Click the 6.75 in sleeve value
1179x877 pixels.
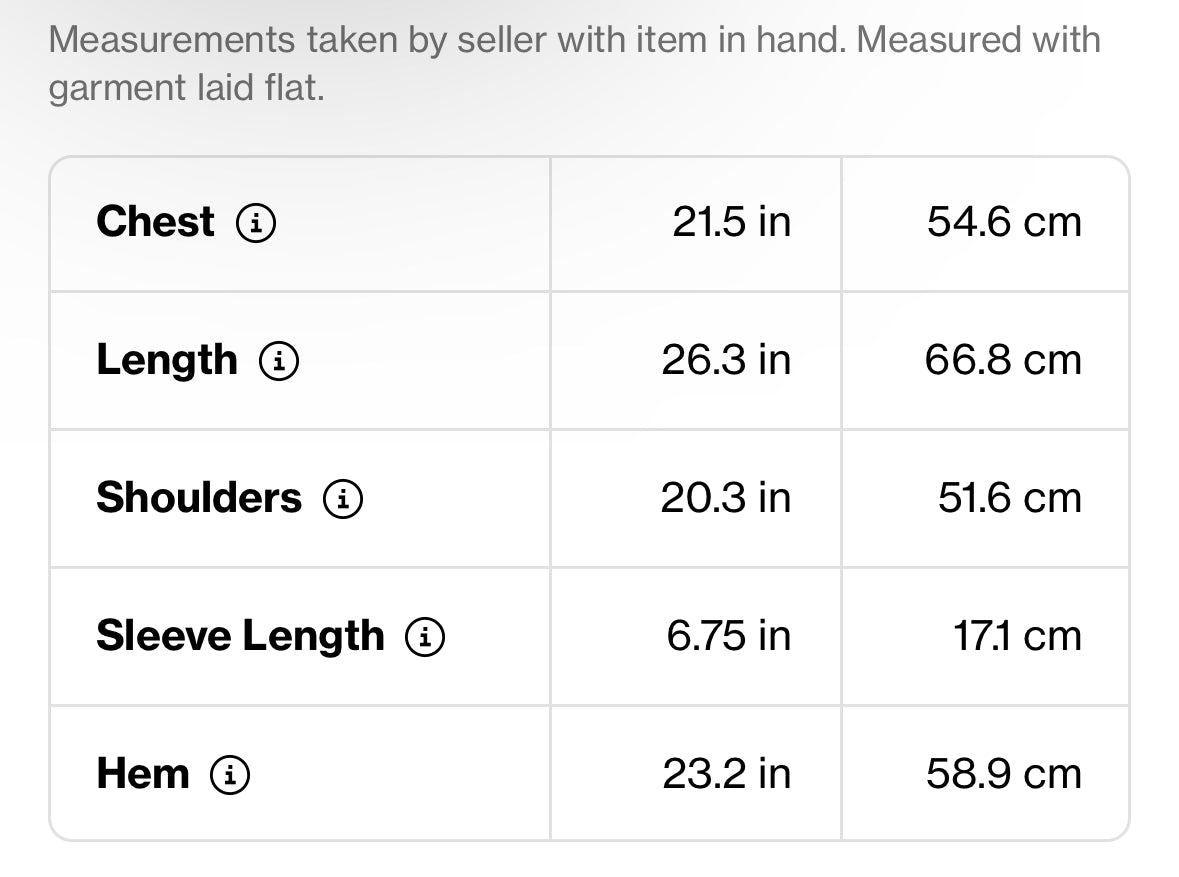coord(729,636)
